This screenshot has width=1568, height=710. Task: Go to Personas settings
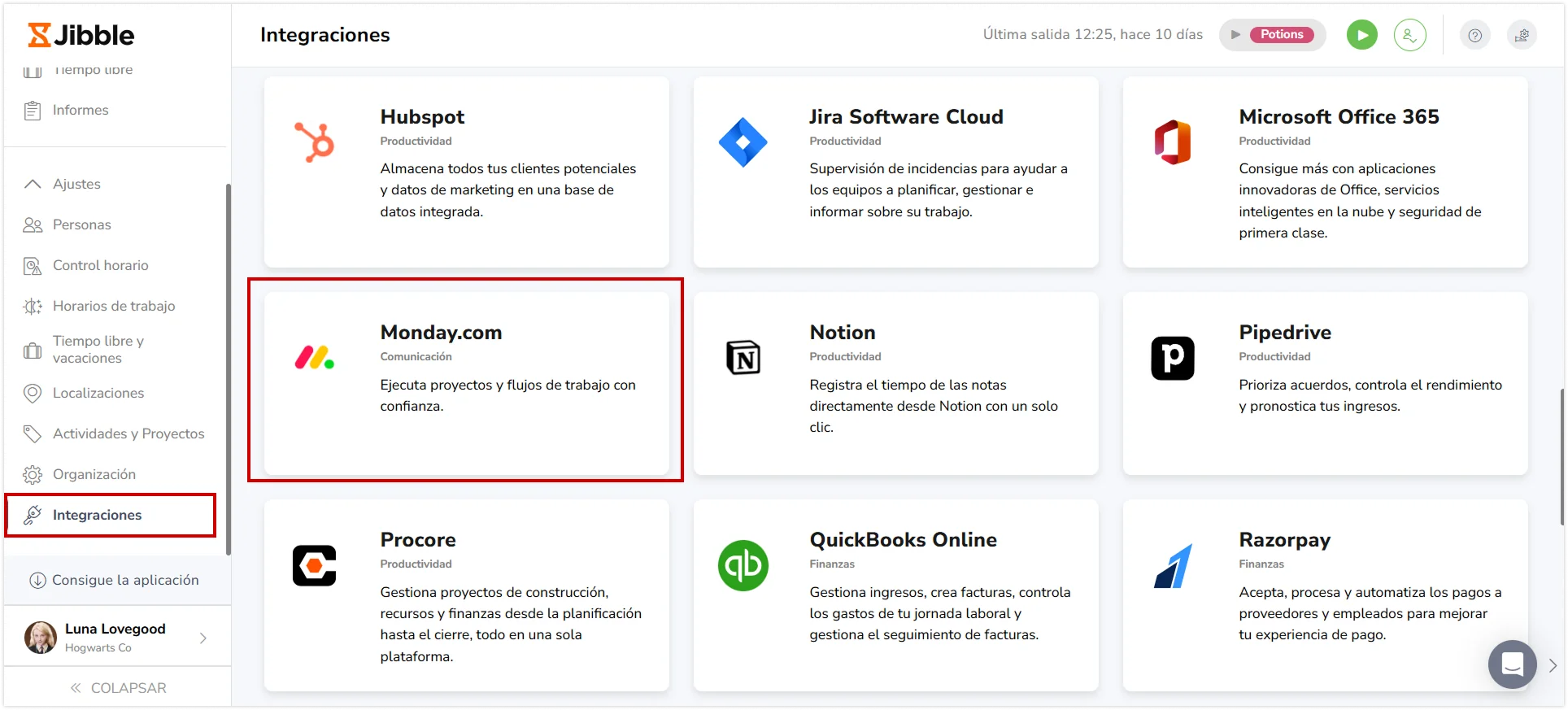[82, 225]
